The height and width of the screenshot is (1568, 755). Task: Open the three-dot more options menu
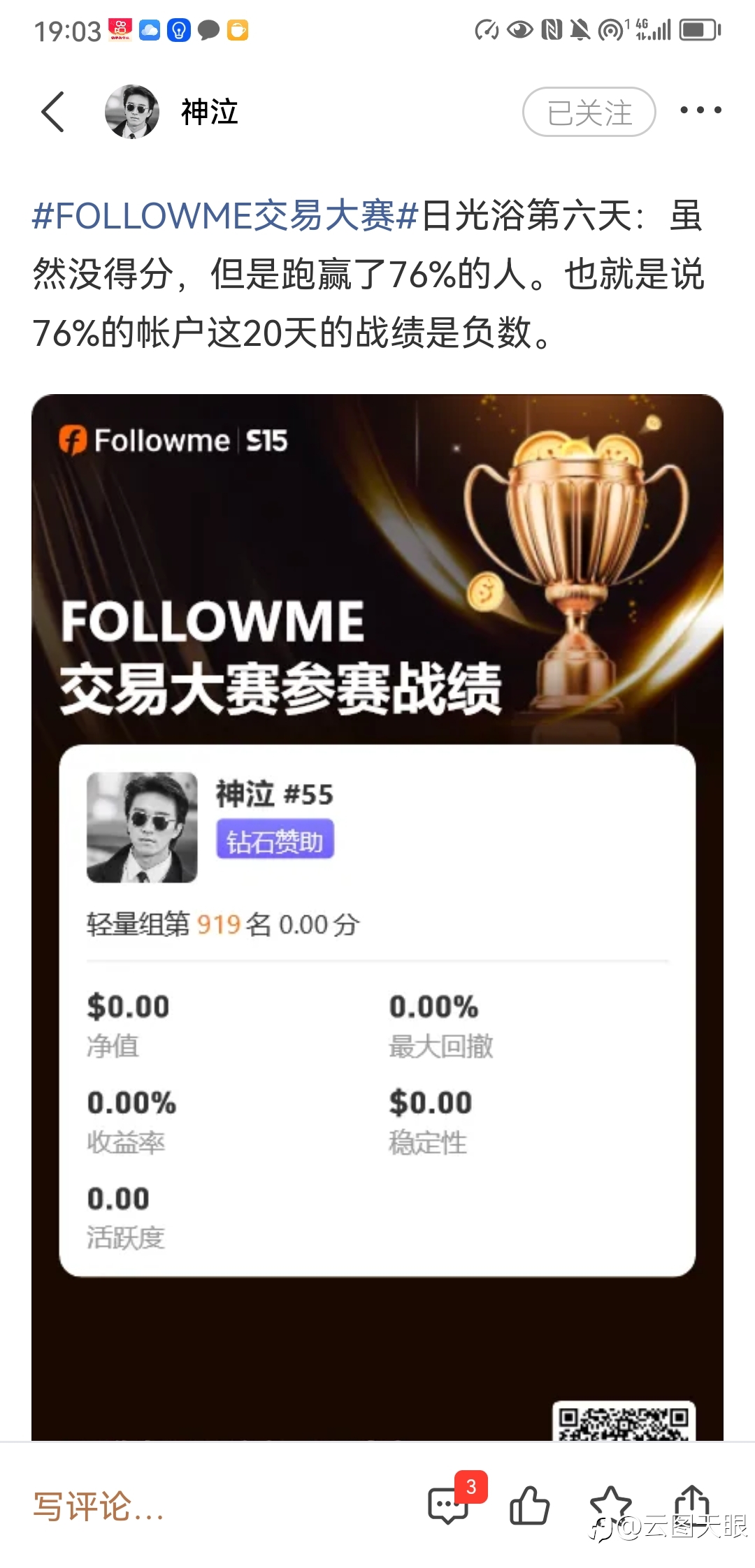700,110
